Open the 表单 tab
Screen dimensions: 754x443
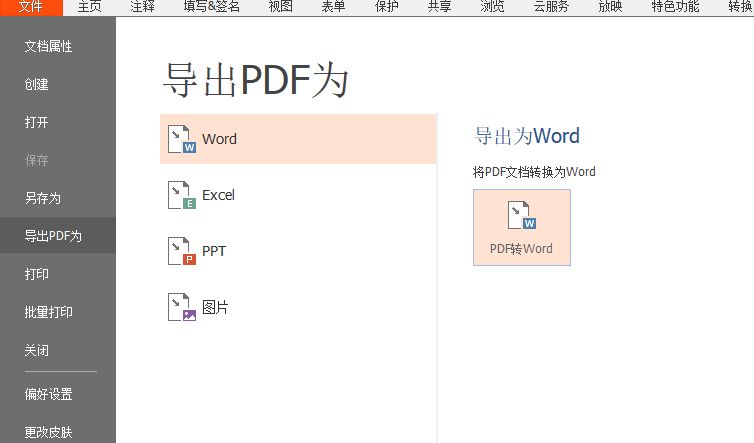[x=333, y=7]
